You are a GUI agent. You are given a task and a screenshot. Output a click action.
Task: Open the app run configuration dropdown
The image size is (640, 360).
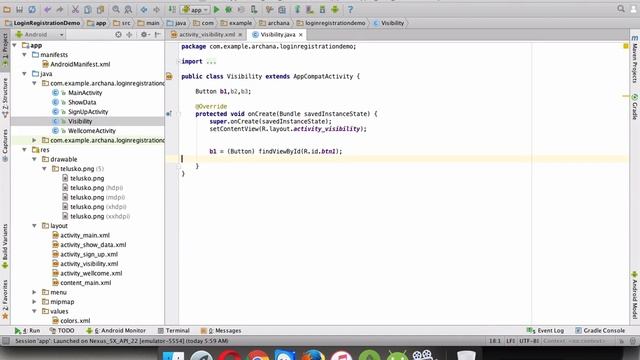195,9
